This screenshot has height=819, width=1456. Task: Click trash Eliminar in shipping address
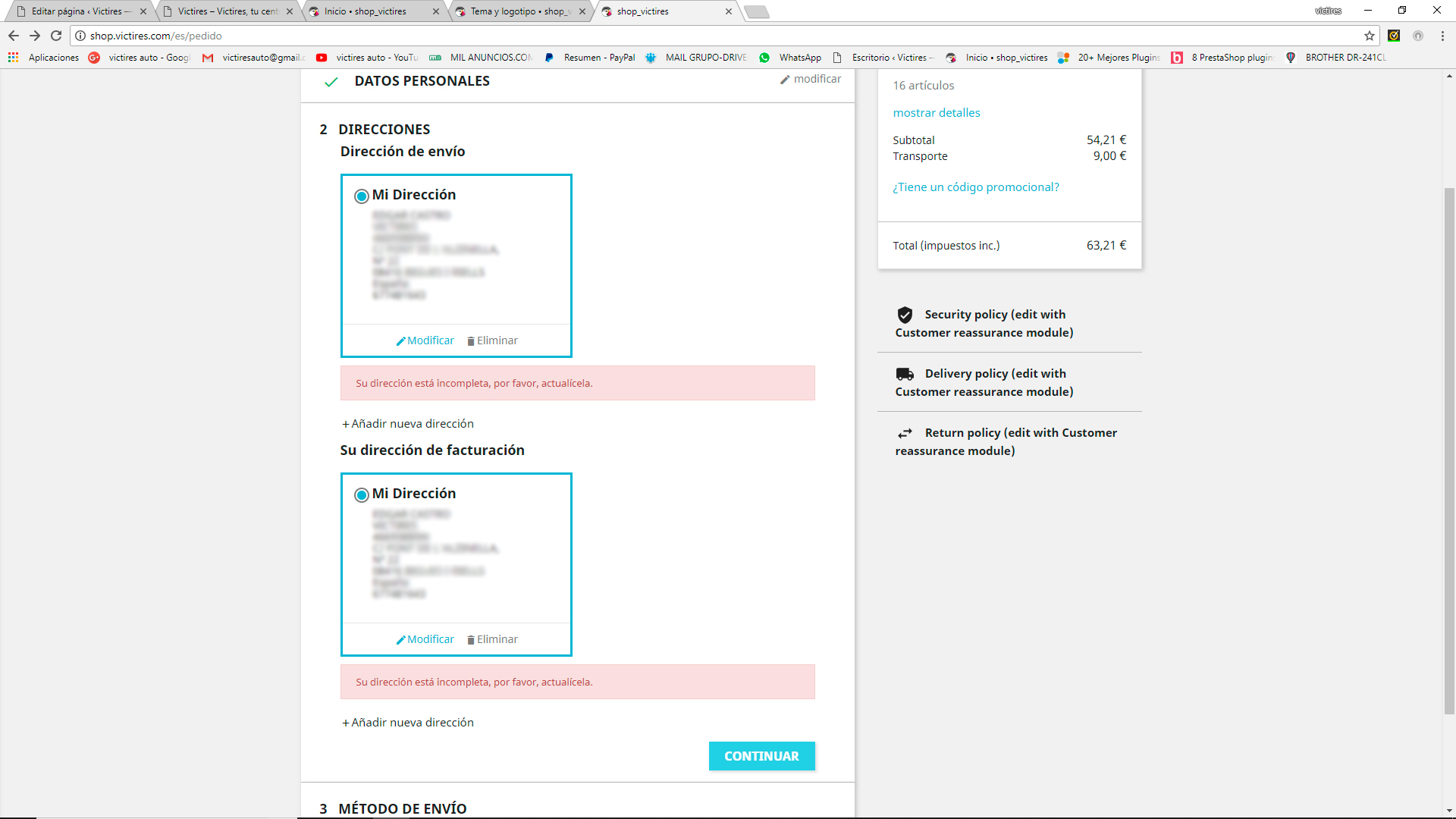pos(492,340)
